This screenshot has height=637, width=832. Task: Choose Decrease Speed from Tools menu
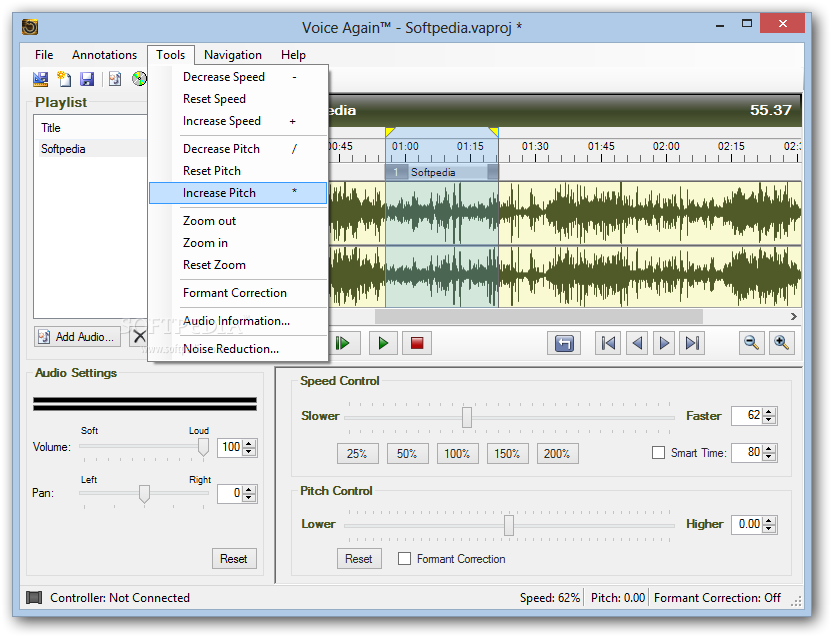238,77
